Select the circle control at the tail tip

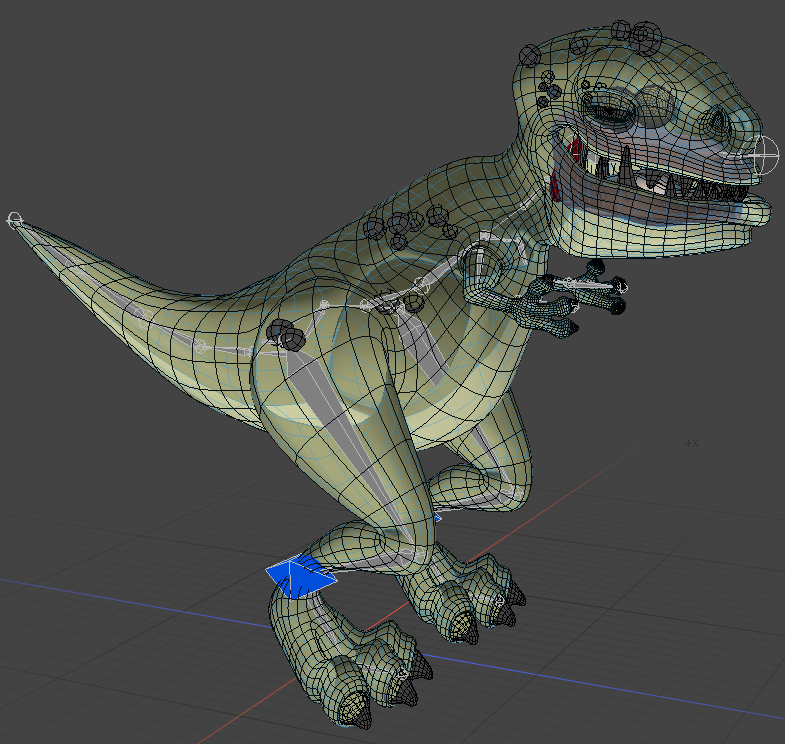[x=14, y=219]
